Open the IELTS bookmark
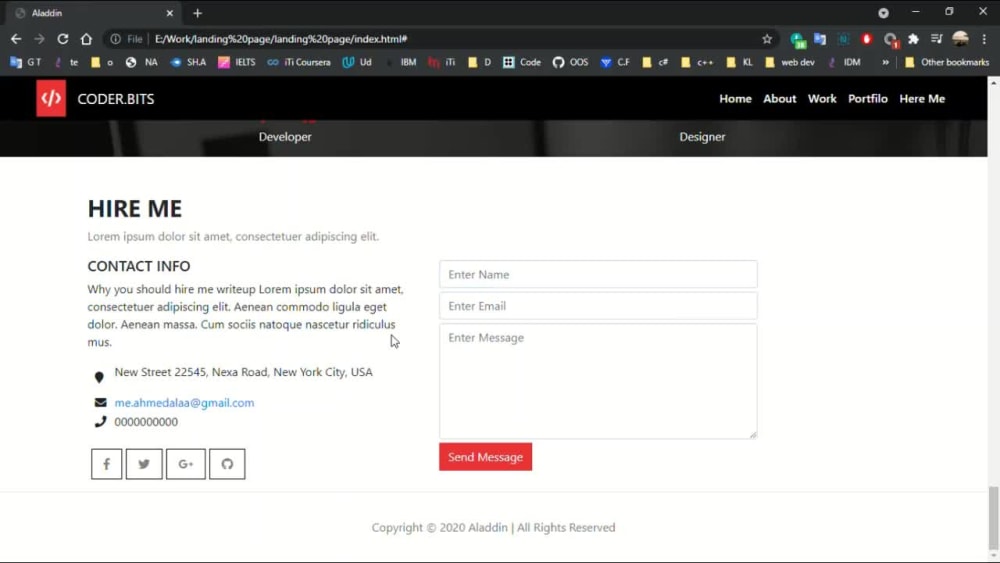 pos(237,62)
